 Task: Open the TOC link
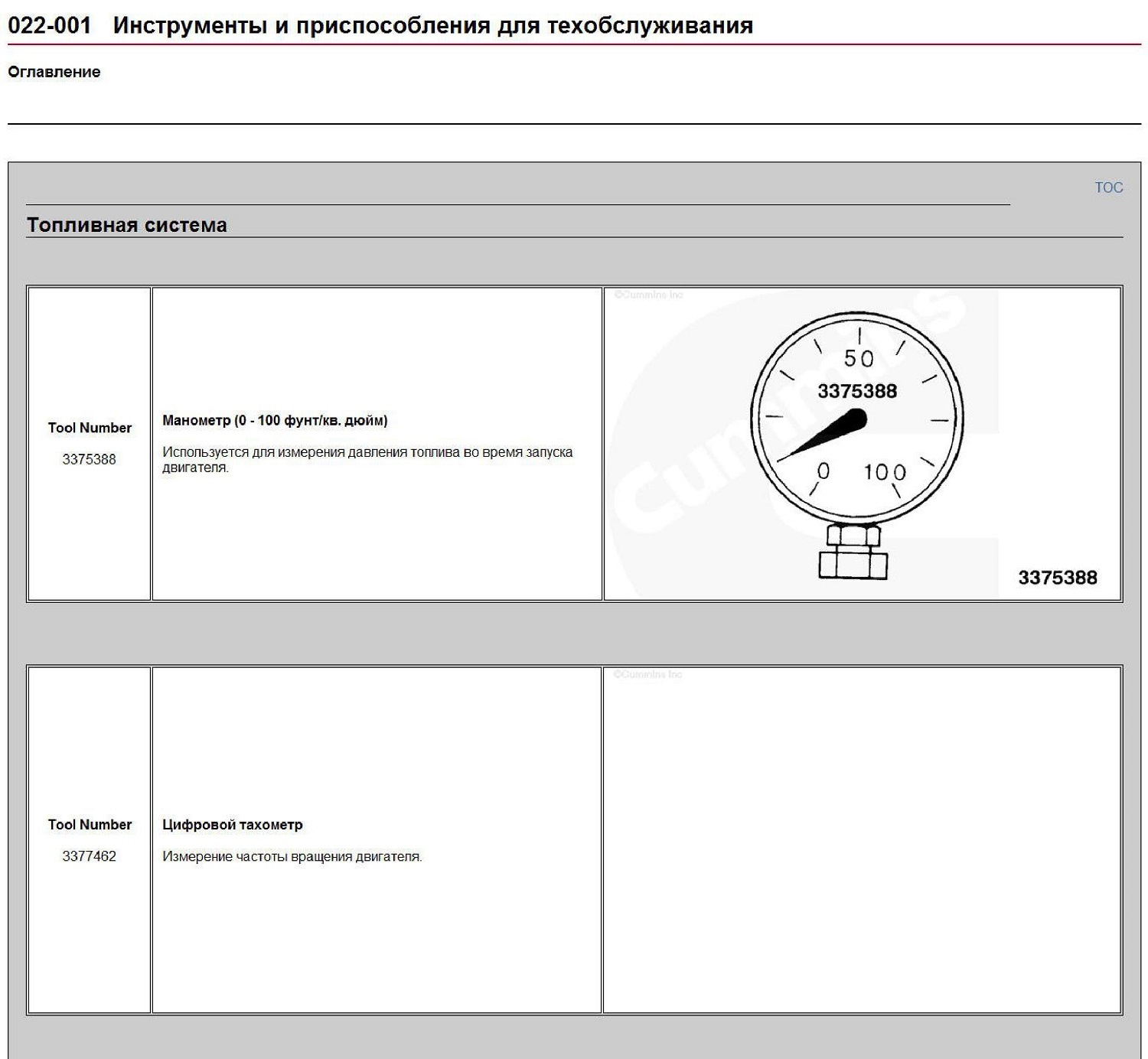click(1108, 187)
